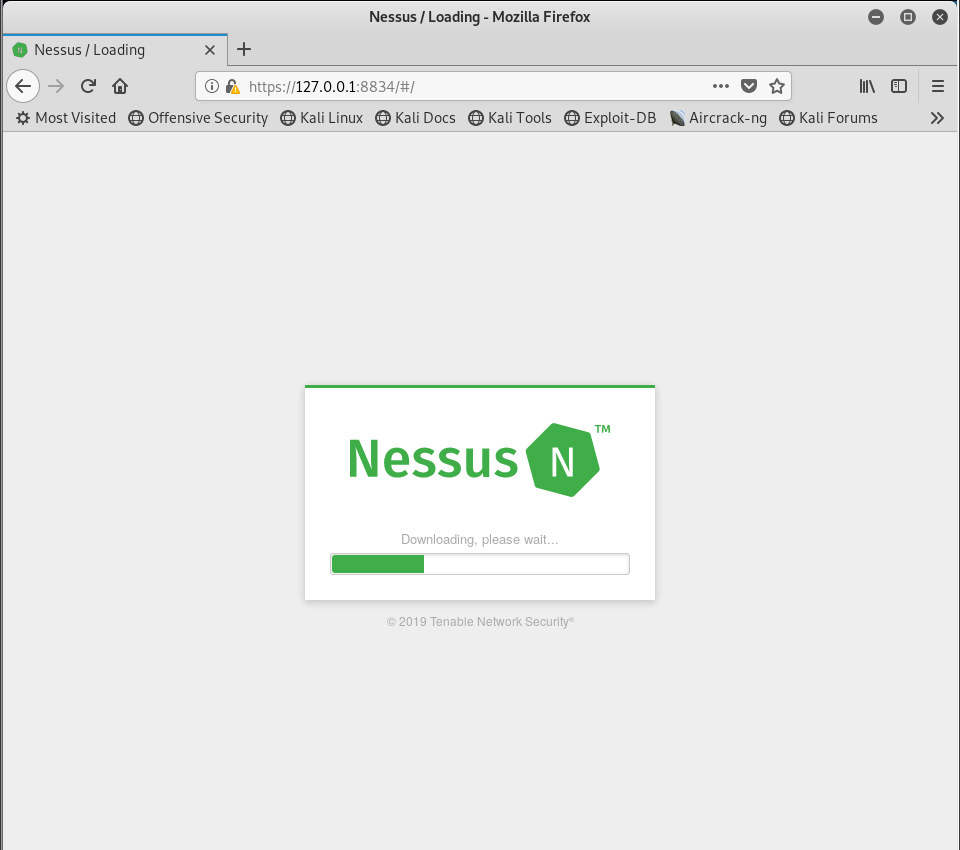Open the Aircrack-ng bookmark

[718, 118]
